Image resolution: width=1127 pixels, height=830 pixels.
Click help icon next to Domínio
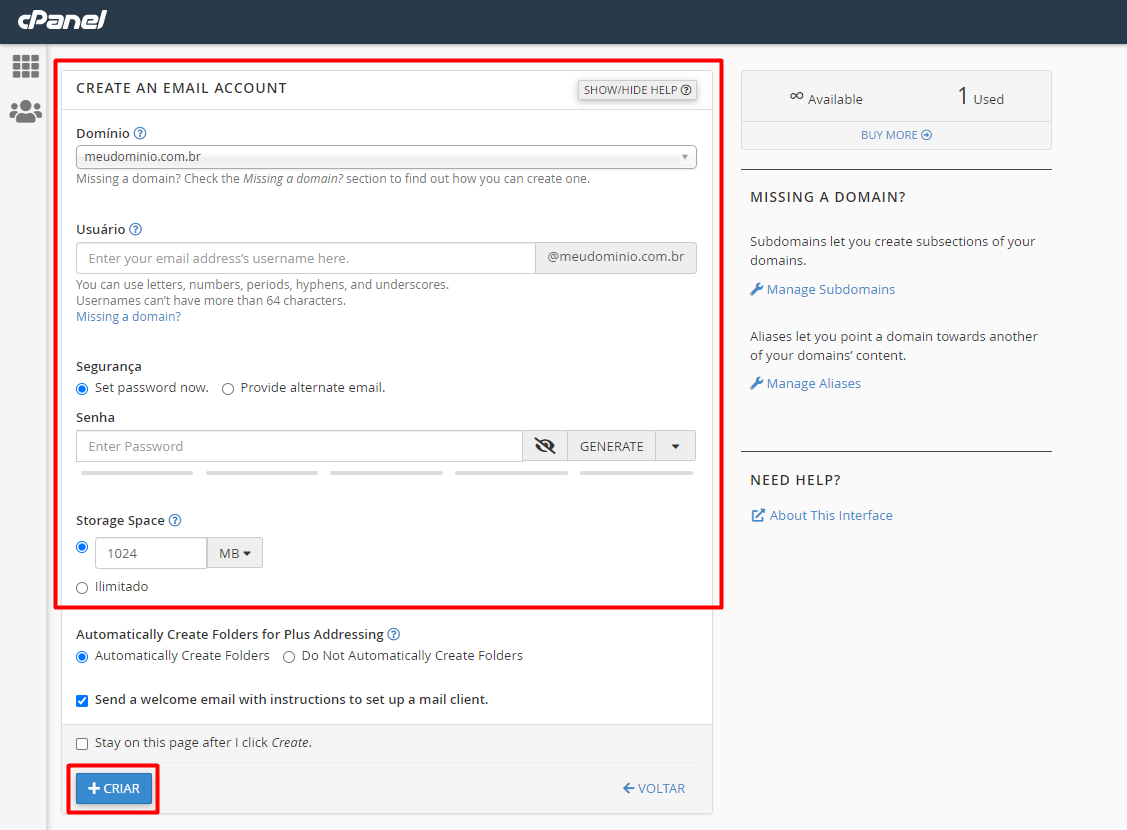[140, 133]
